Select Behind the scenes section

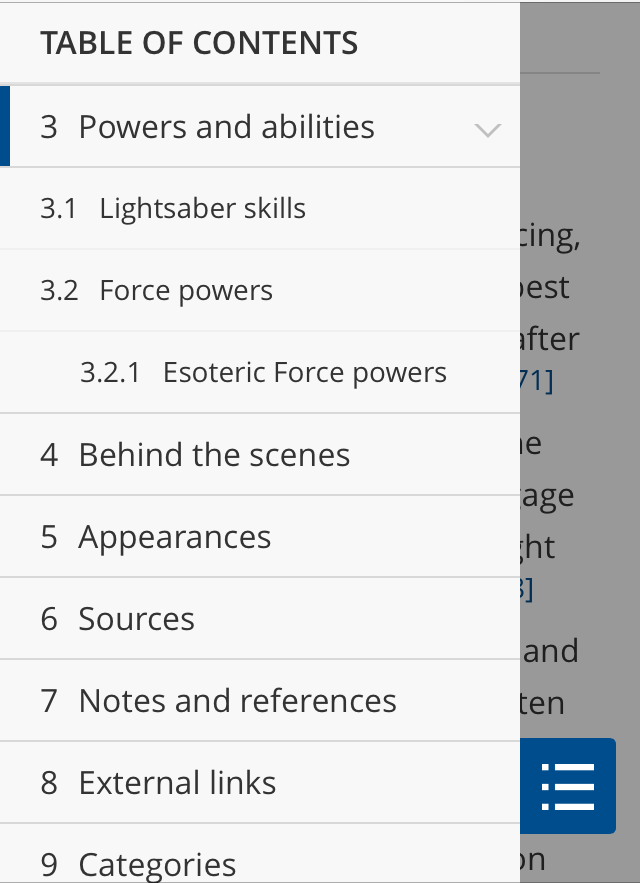pos(214,455)
